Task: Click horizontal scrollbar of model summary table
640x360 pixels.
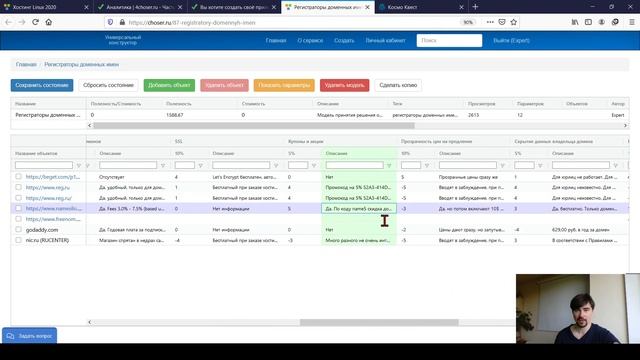Action: (254, 126)
